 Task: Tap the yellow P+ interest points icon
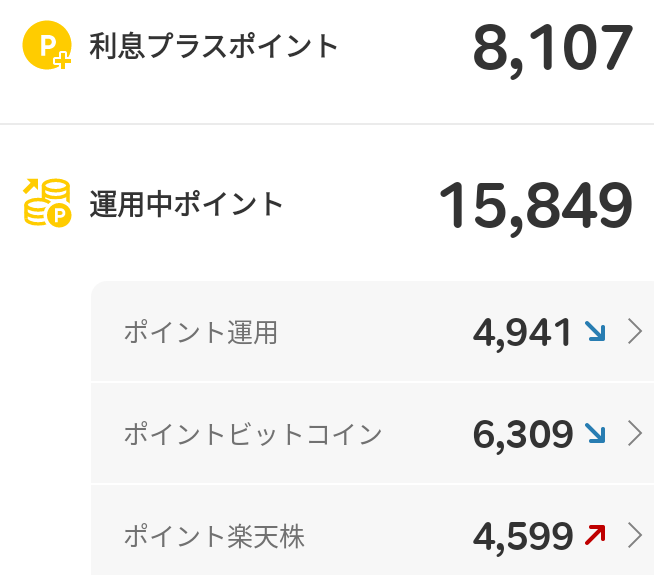(47, 45)
